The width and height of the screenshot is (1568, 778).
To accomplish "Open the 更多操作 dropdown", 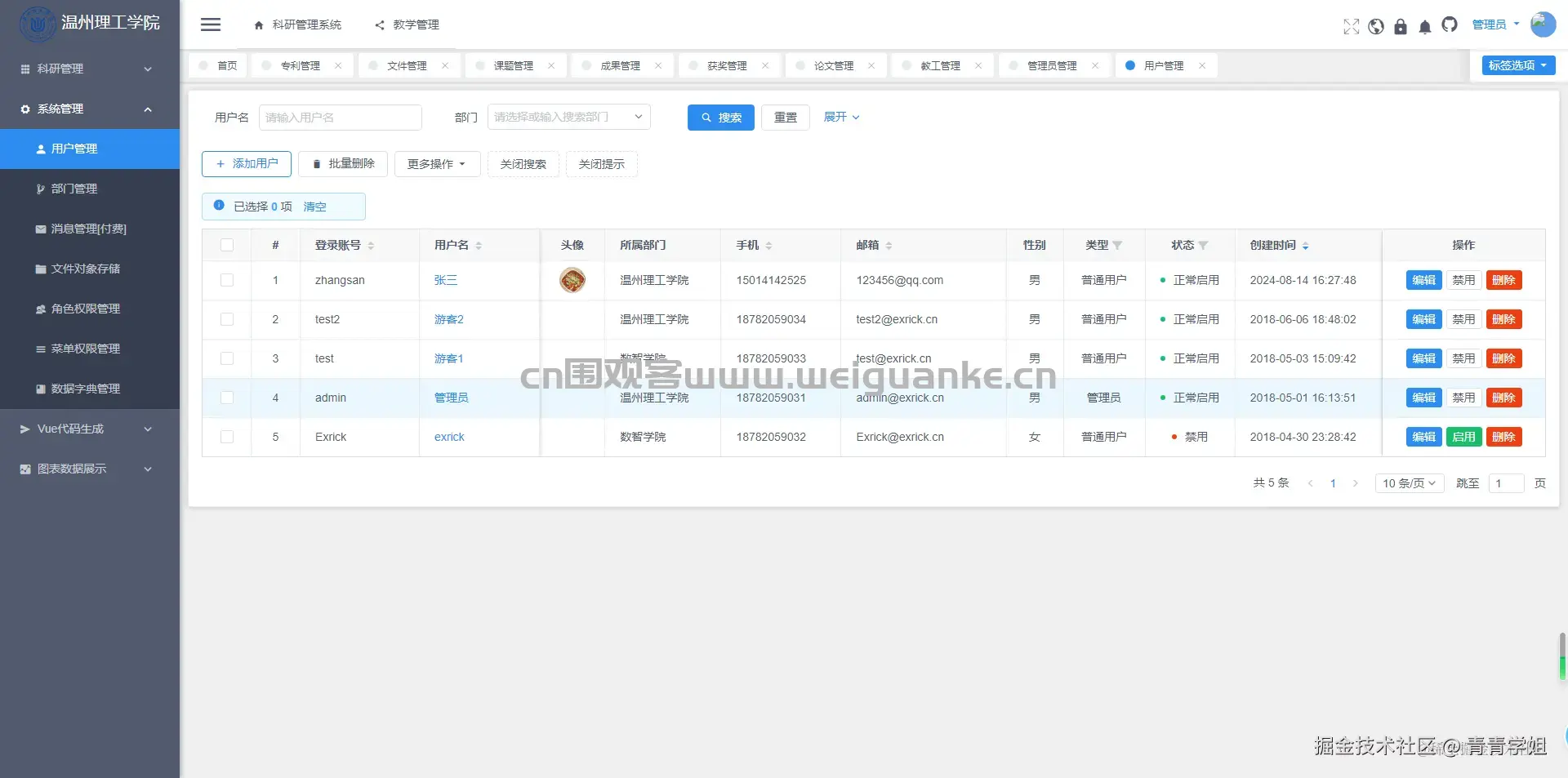I will tap(437, 164).
